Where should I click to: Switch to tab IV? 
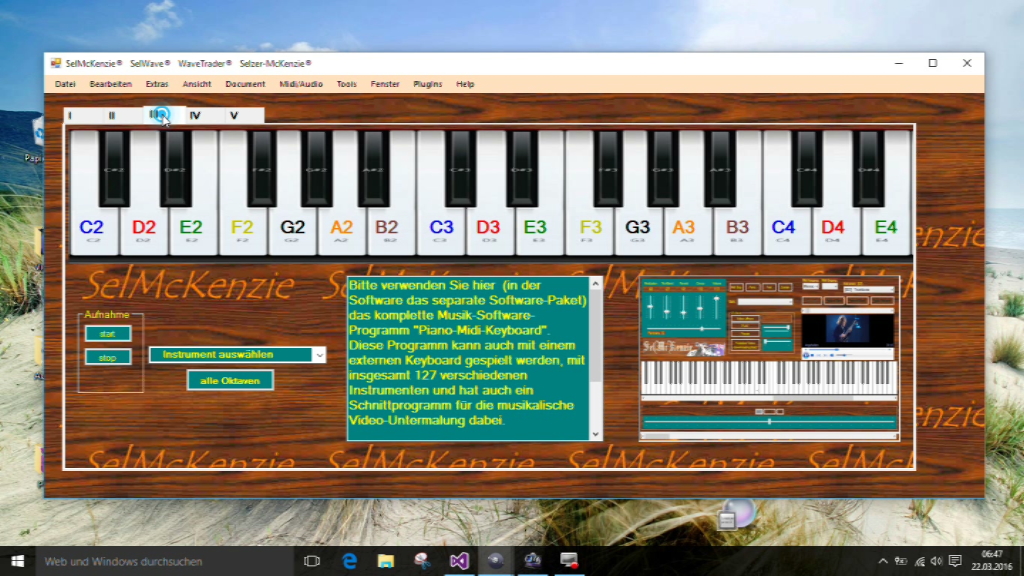(x=205, y=116)
